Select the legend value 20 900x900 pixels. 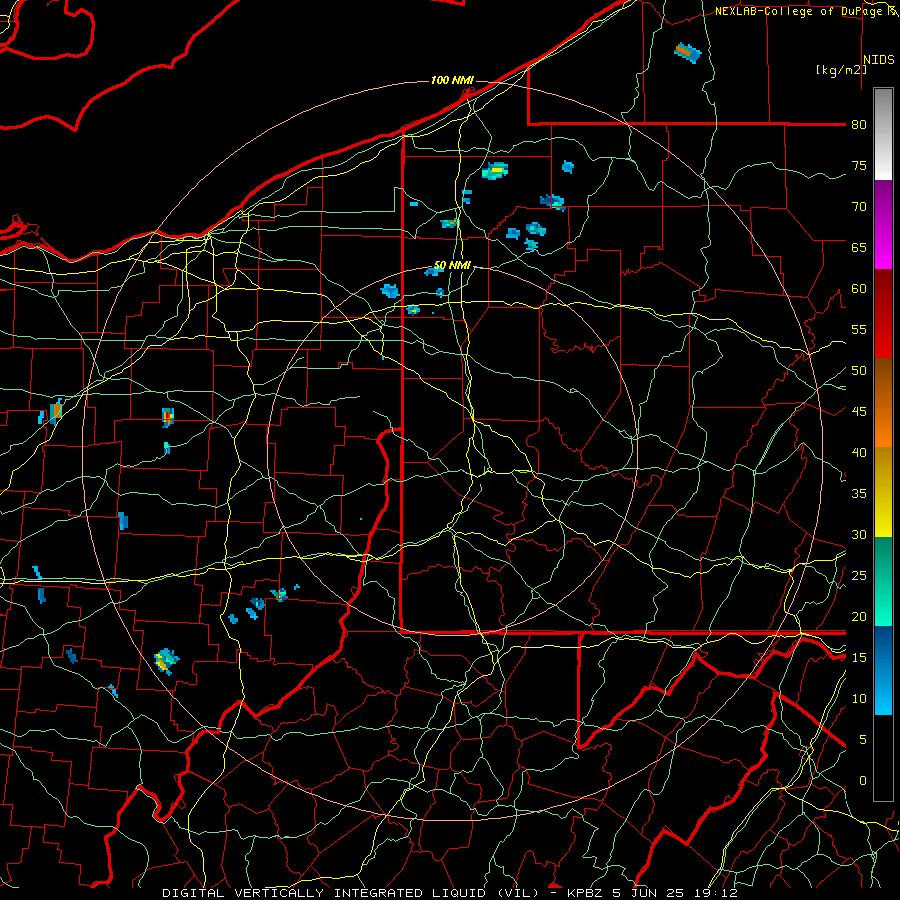pos(859,617)
